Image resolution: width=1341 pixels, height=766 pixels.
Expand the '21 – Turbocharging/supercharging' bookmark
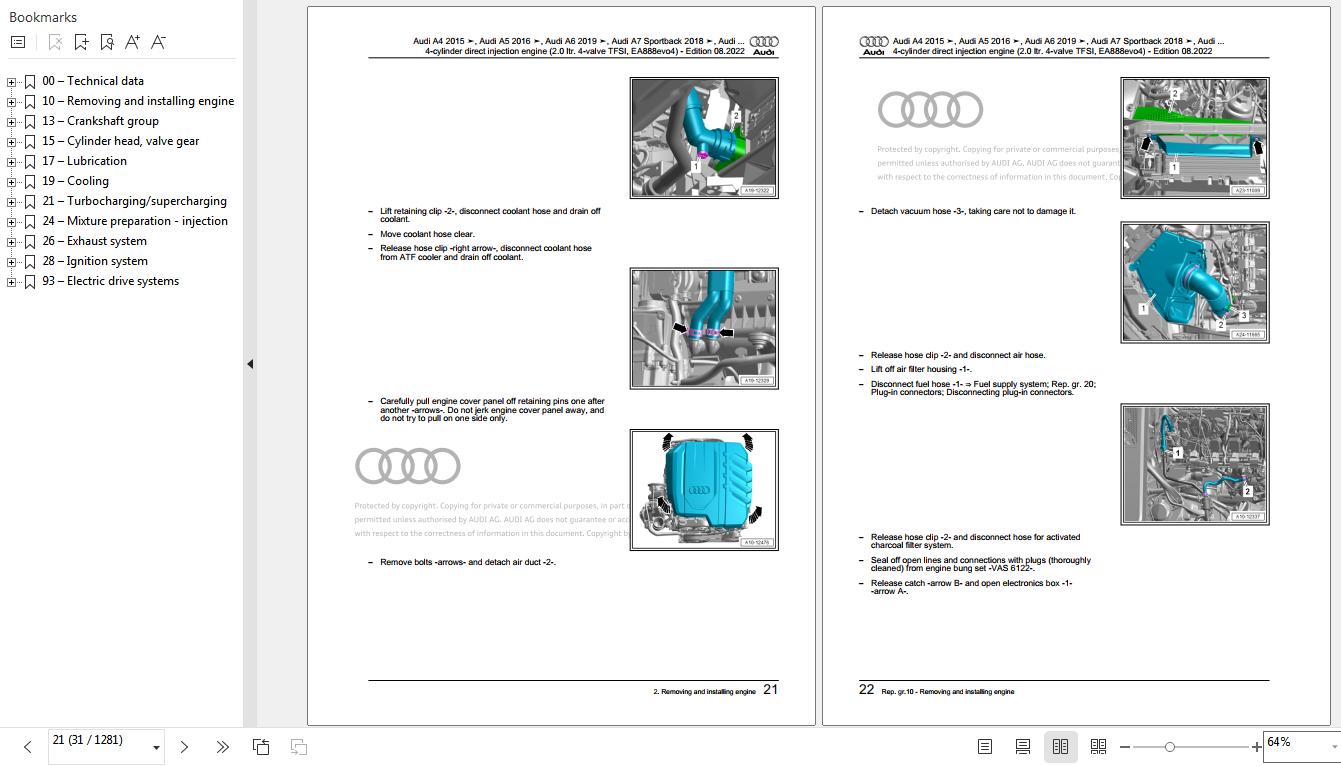point(11,202)
